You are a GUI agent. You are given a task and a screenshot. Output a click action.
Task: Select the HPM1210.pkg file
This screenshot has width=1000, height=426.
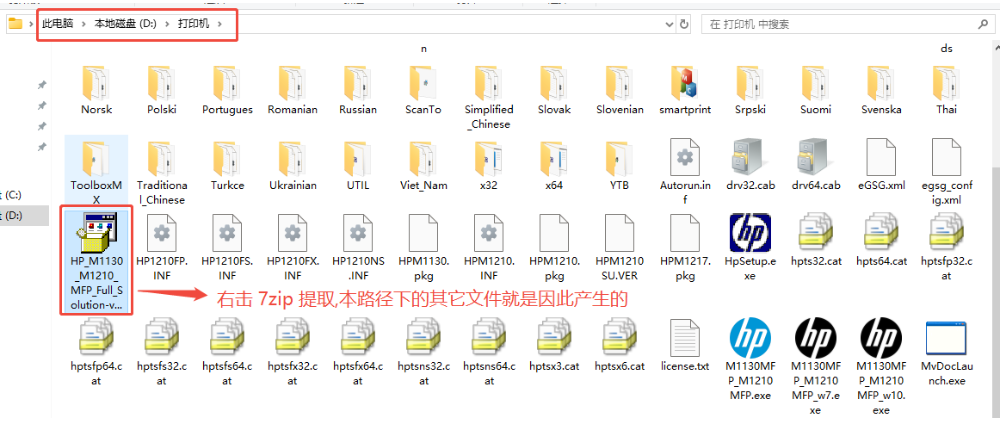tap(554, 248)
